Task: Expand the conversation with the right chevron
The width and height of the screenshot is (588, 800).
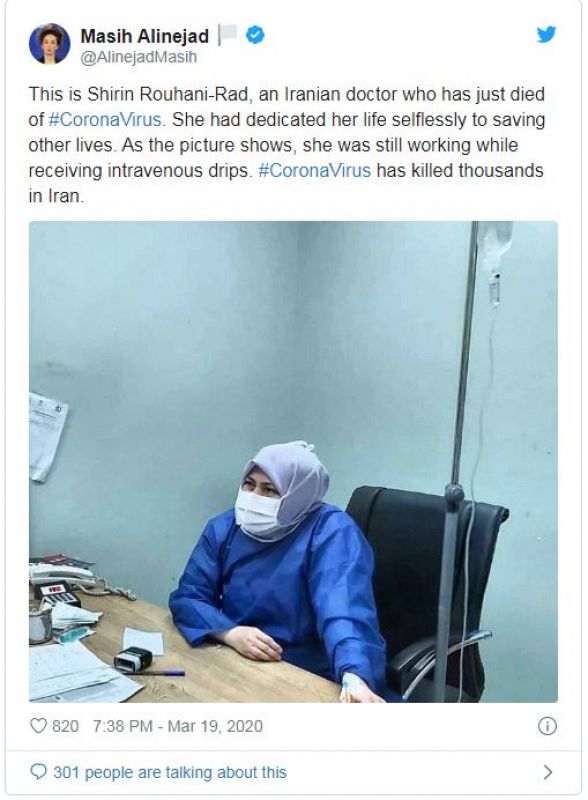Action: pyautogui.click(x=548, y=772)
